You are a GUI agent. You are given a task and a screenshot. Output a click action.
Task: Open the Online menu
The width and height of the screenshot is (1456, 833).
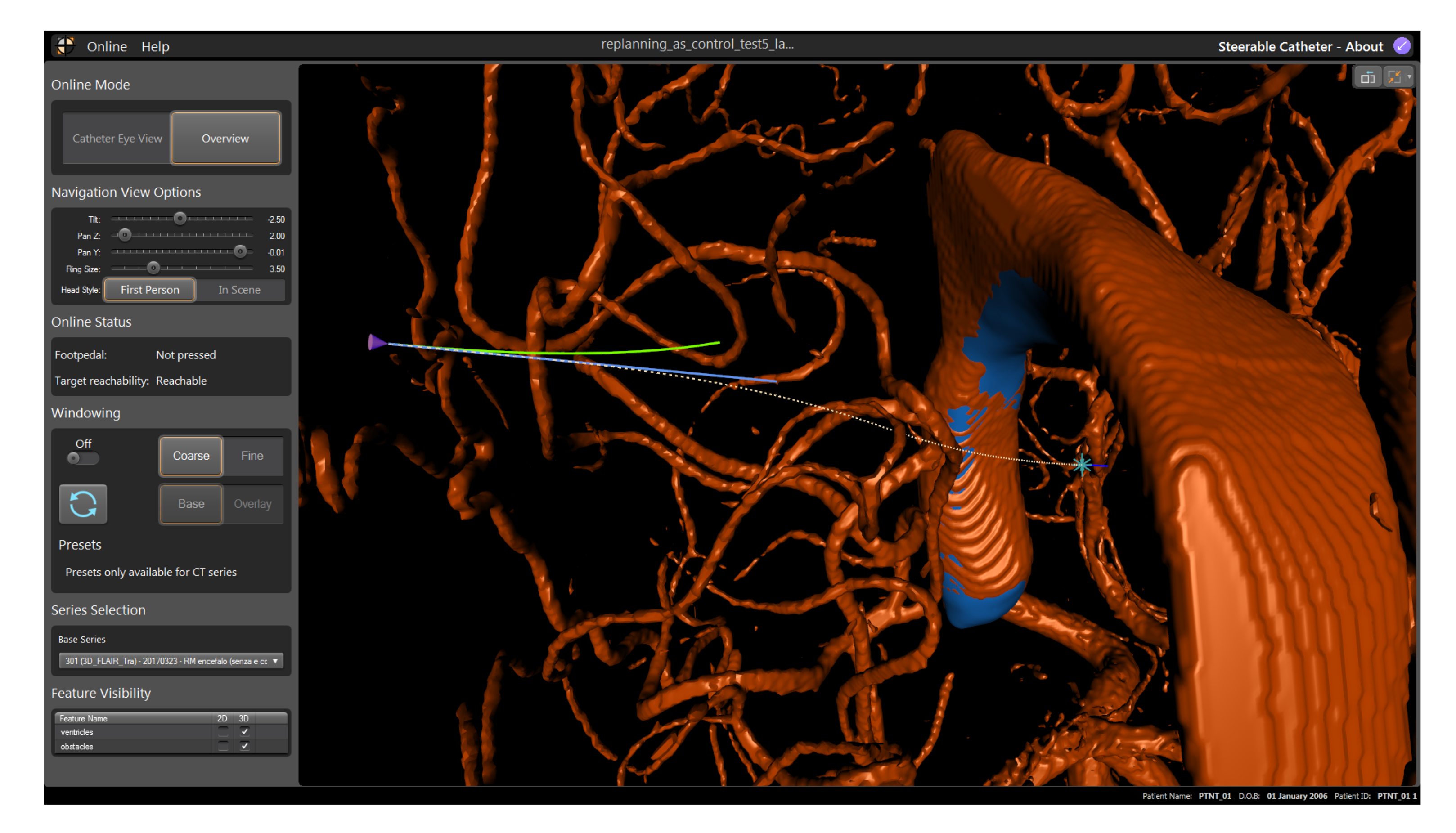pos(107,46)
